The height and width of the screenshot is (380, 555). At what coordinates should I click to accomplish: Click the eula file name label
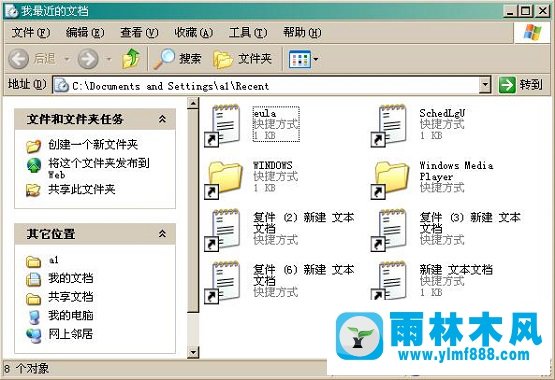[x=265, y=114]
